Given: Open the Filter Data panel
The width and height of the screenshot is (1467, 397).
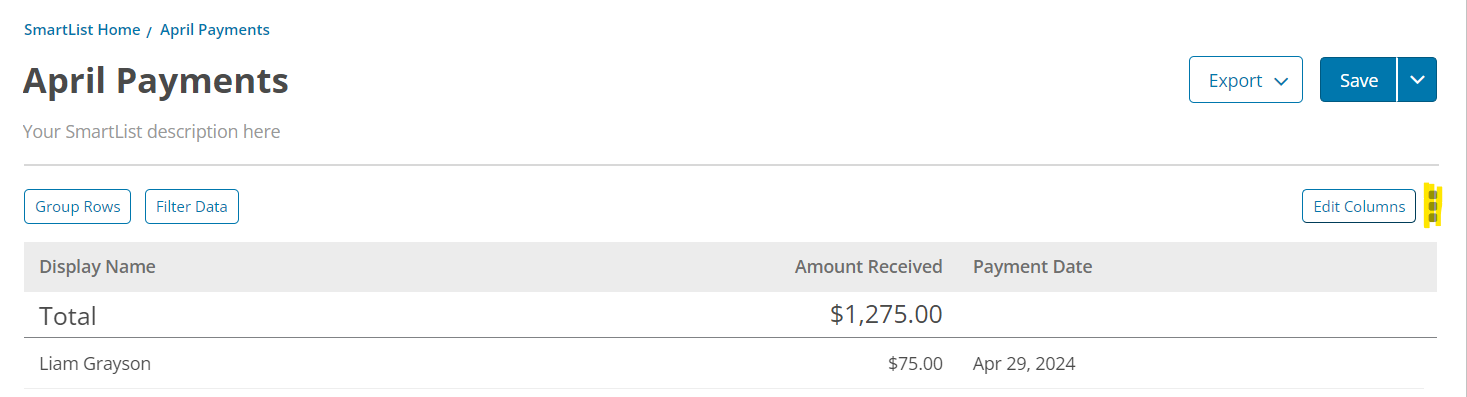Looking at the screenshot, I should 192,207.
